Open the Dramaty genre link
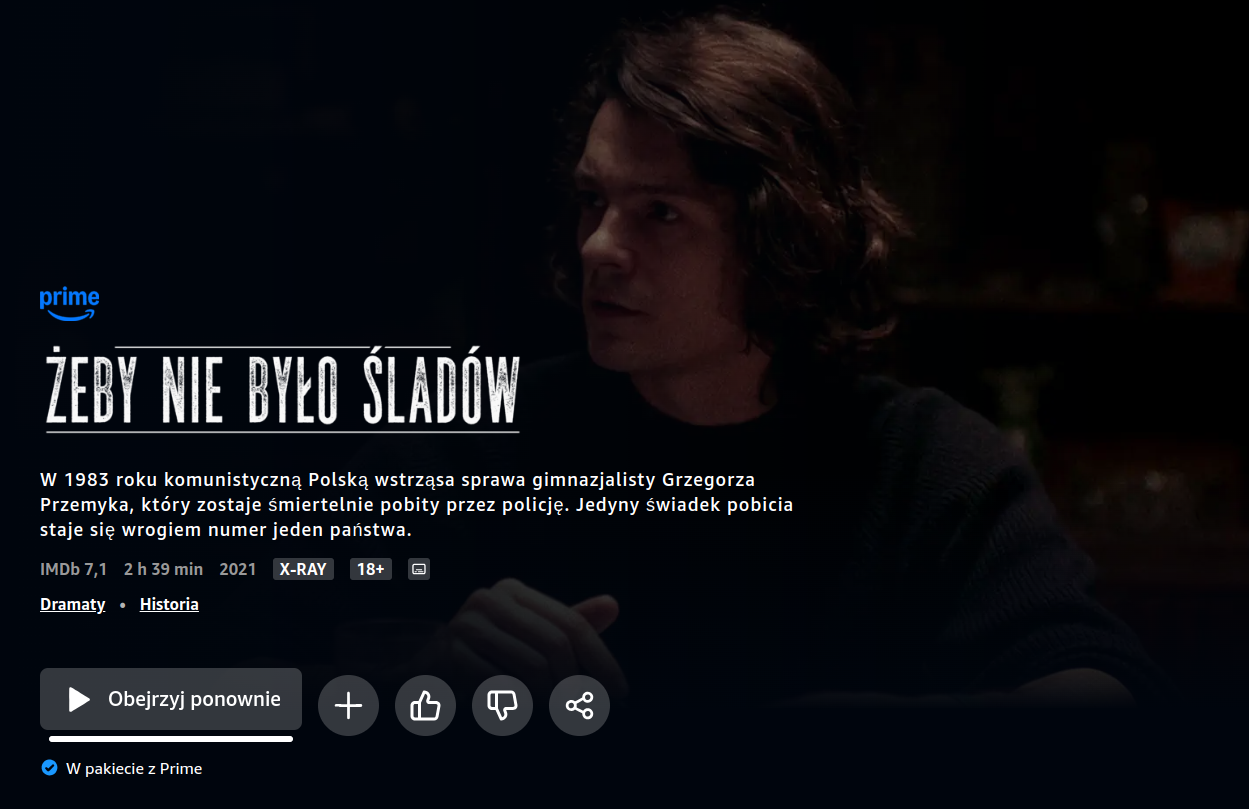This screenshot has height=809, width=1249. (x=72, y=604)
